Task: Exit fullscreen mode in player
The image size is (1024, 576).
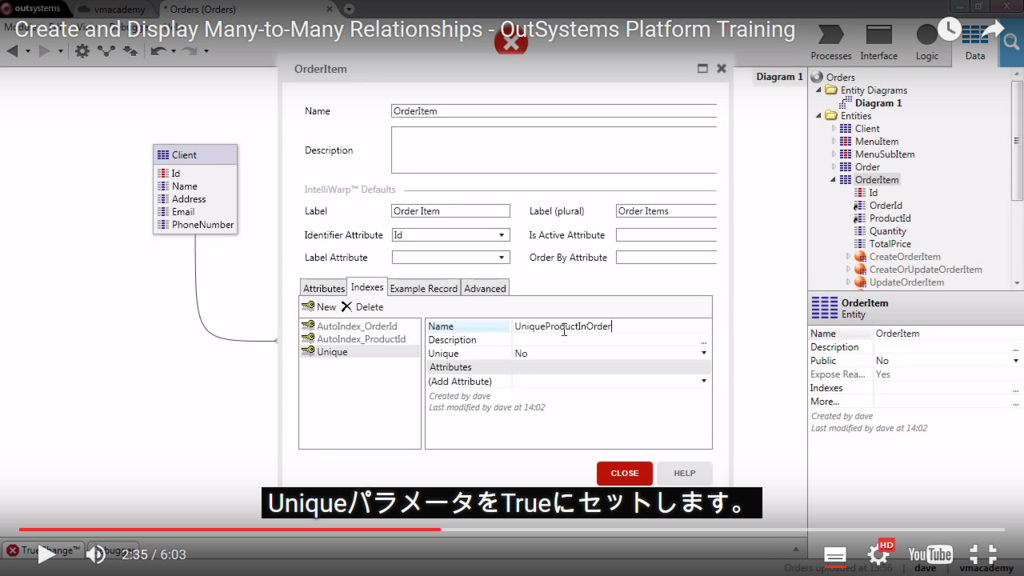Action: coord(983,554)
